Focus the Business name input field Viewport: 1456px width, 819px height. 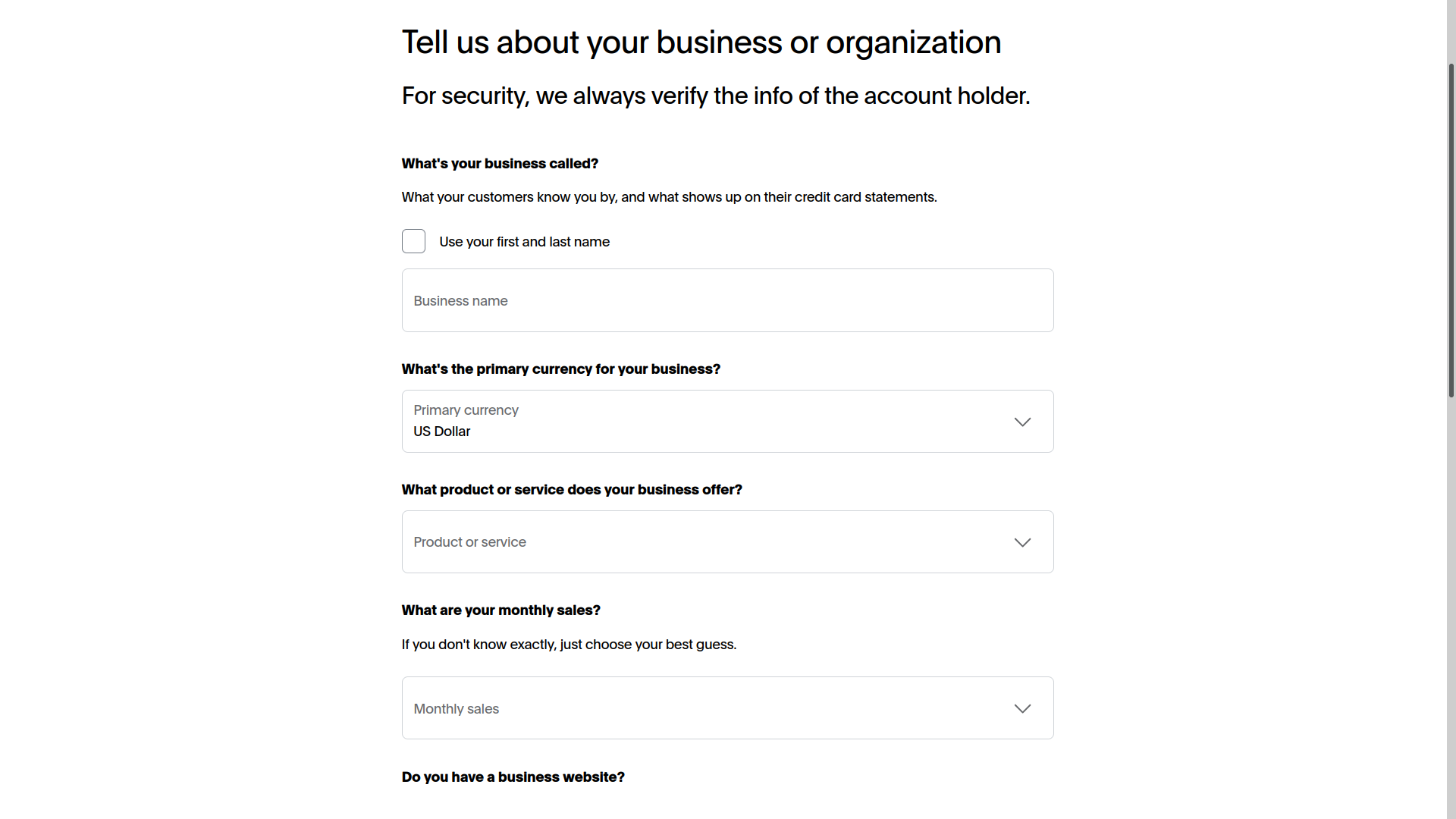[x=726, y=300]
